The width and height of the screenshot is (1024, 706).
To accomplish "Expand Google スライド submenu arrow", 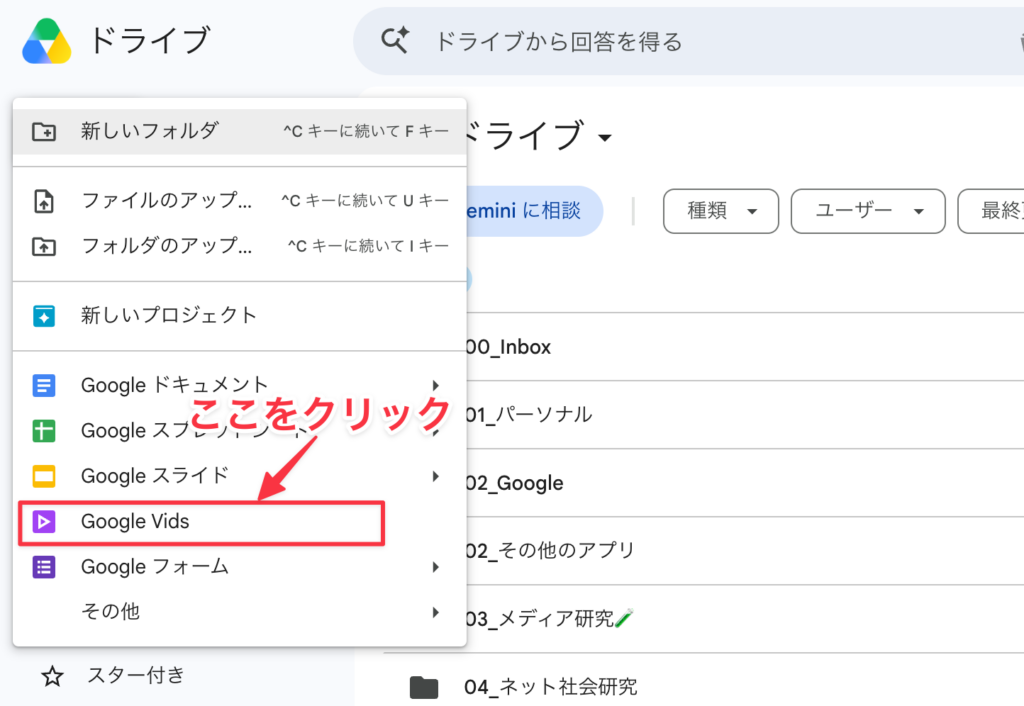I will click(436, 476).
